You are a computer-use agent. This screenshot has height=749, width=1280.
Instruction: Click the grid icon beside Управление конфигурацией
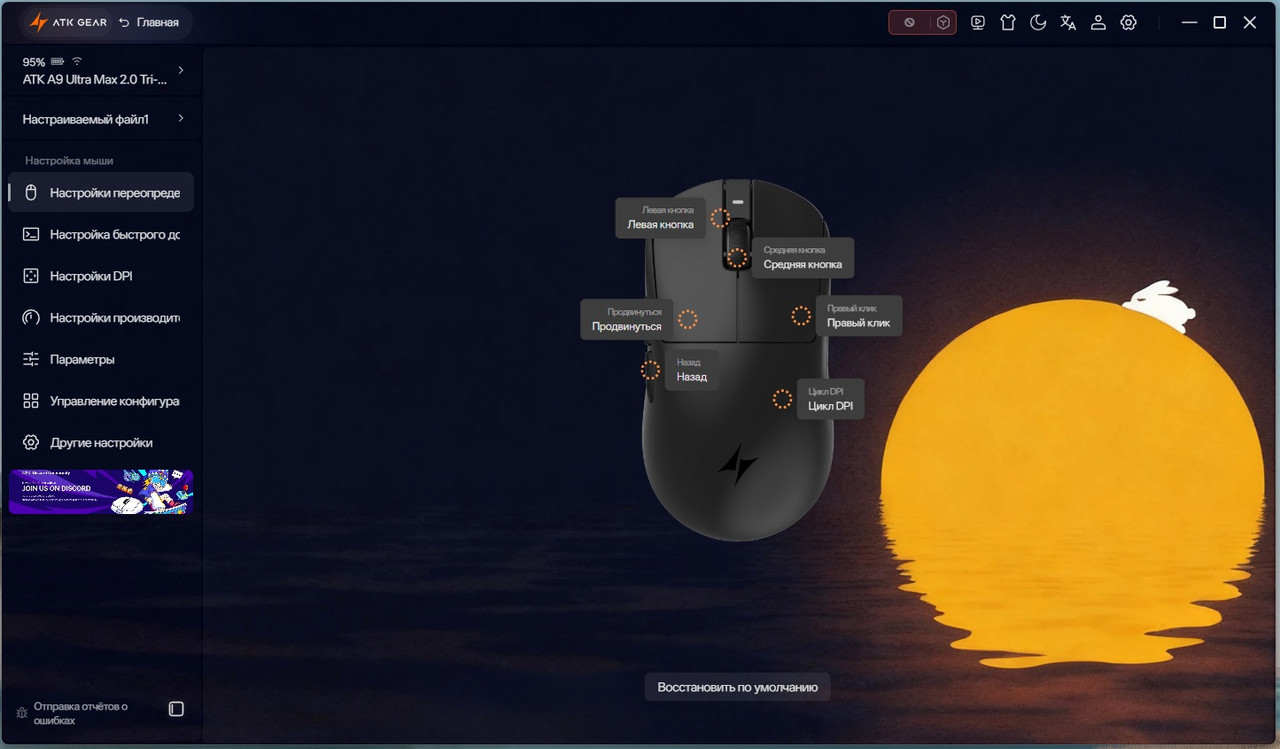click(31, 401)
